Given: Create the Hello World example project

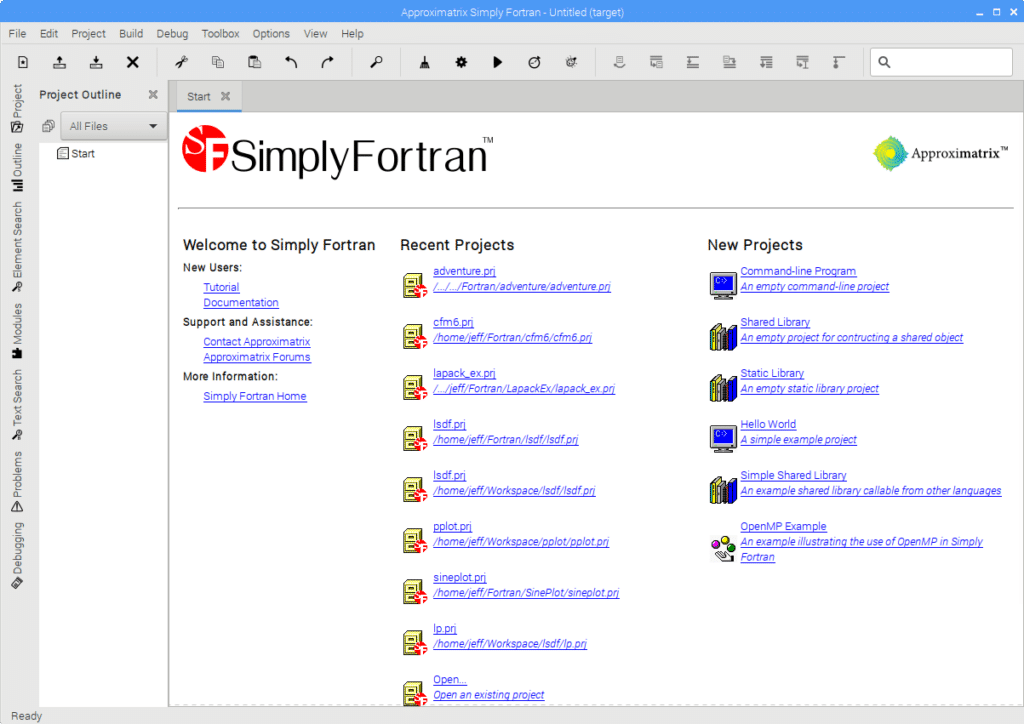Looking at the screenshot, I should [x=768, y=424].
